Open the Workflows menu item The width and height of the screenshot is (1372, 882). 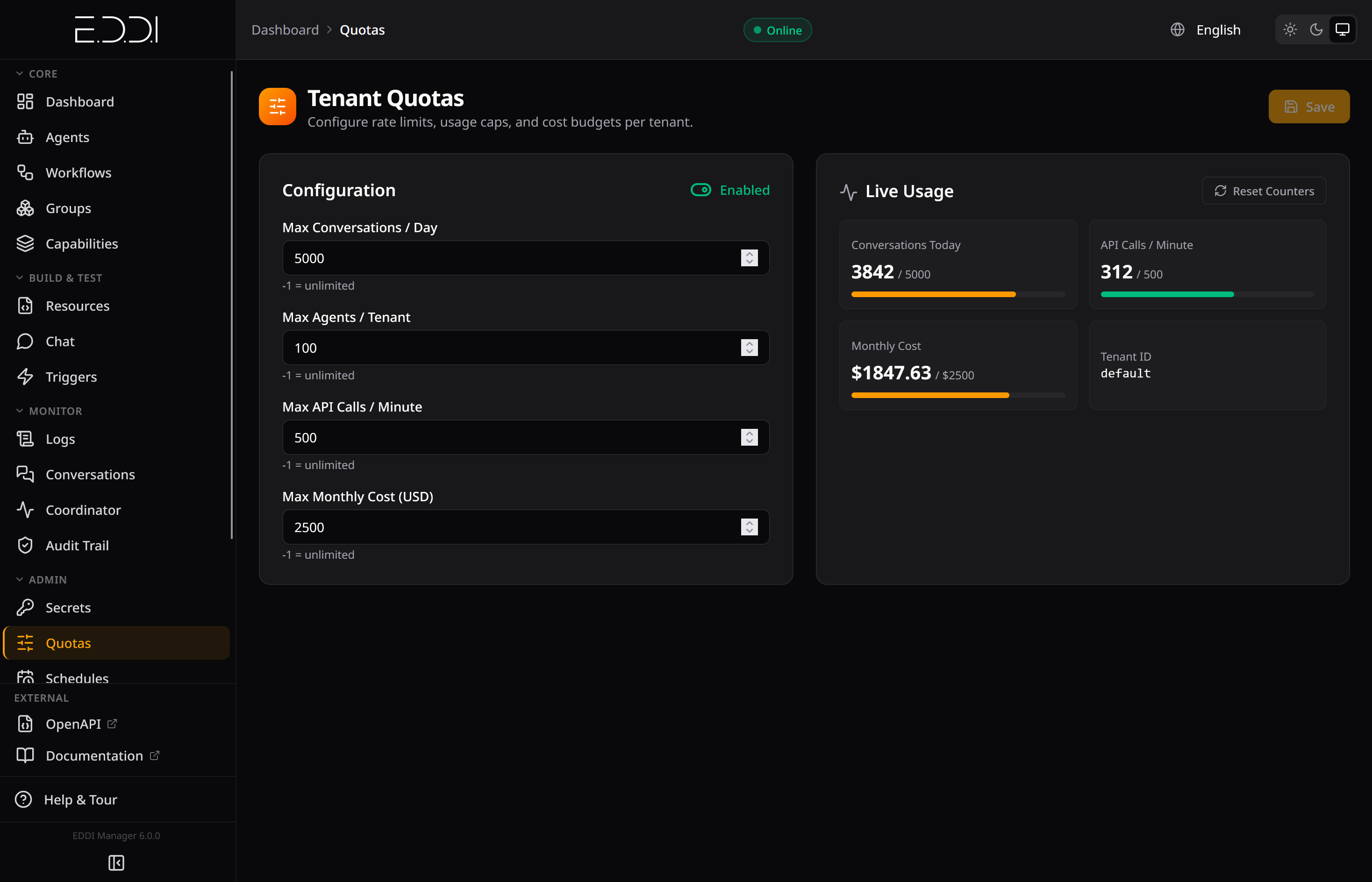79,173
